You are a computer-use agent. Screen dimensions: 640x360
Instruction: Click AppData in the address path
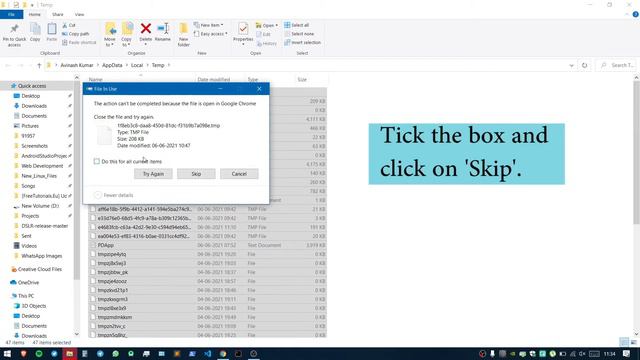(x=112, y=65)
